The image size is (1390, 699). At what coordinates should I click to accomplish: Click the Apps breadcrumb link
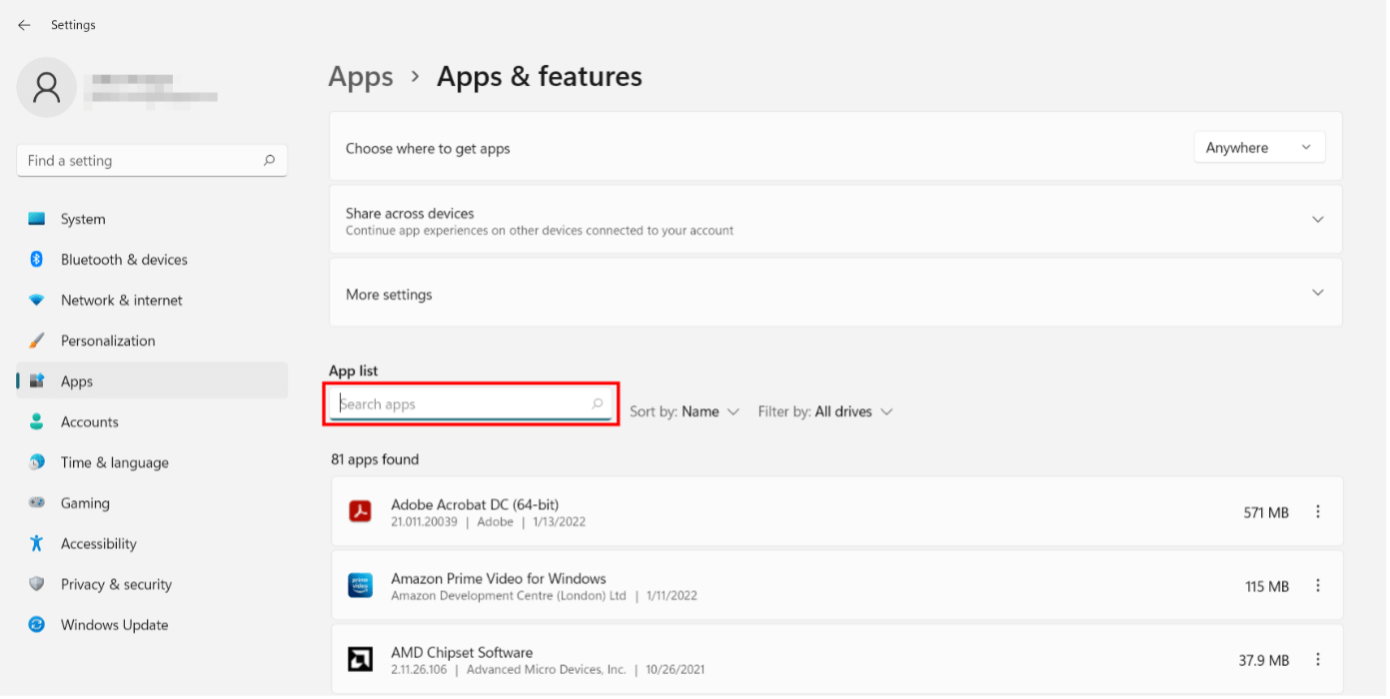point(361,77)
